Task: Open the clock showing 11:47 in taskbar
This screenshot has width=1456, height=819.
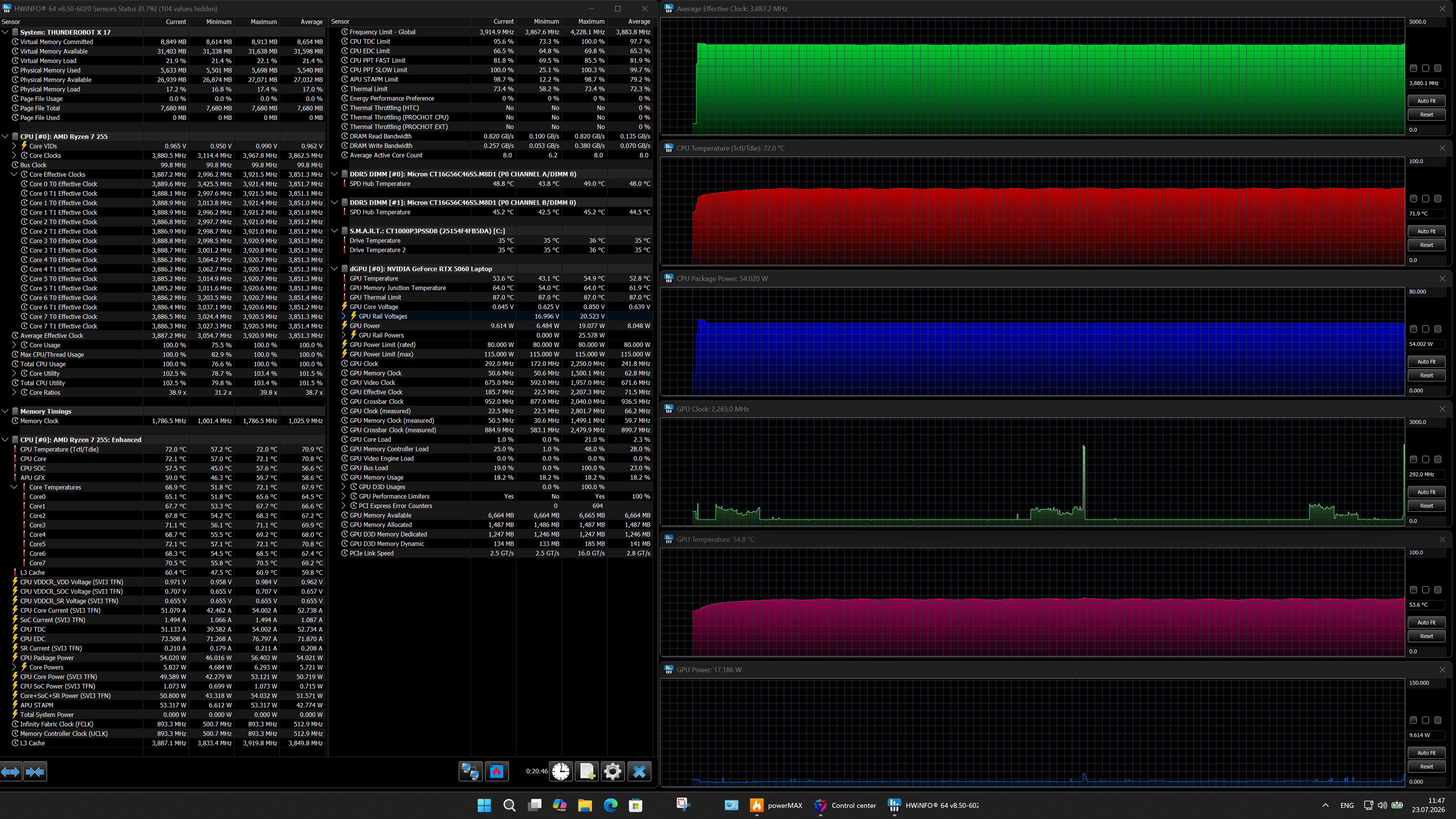Action: (1428, 805)
